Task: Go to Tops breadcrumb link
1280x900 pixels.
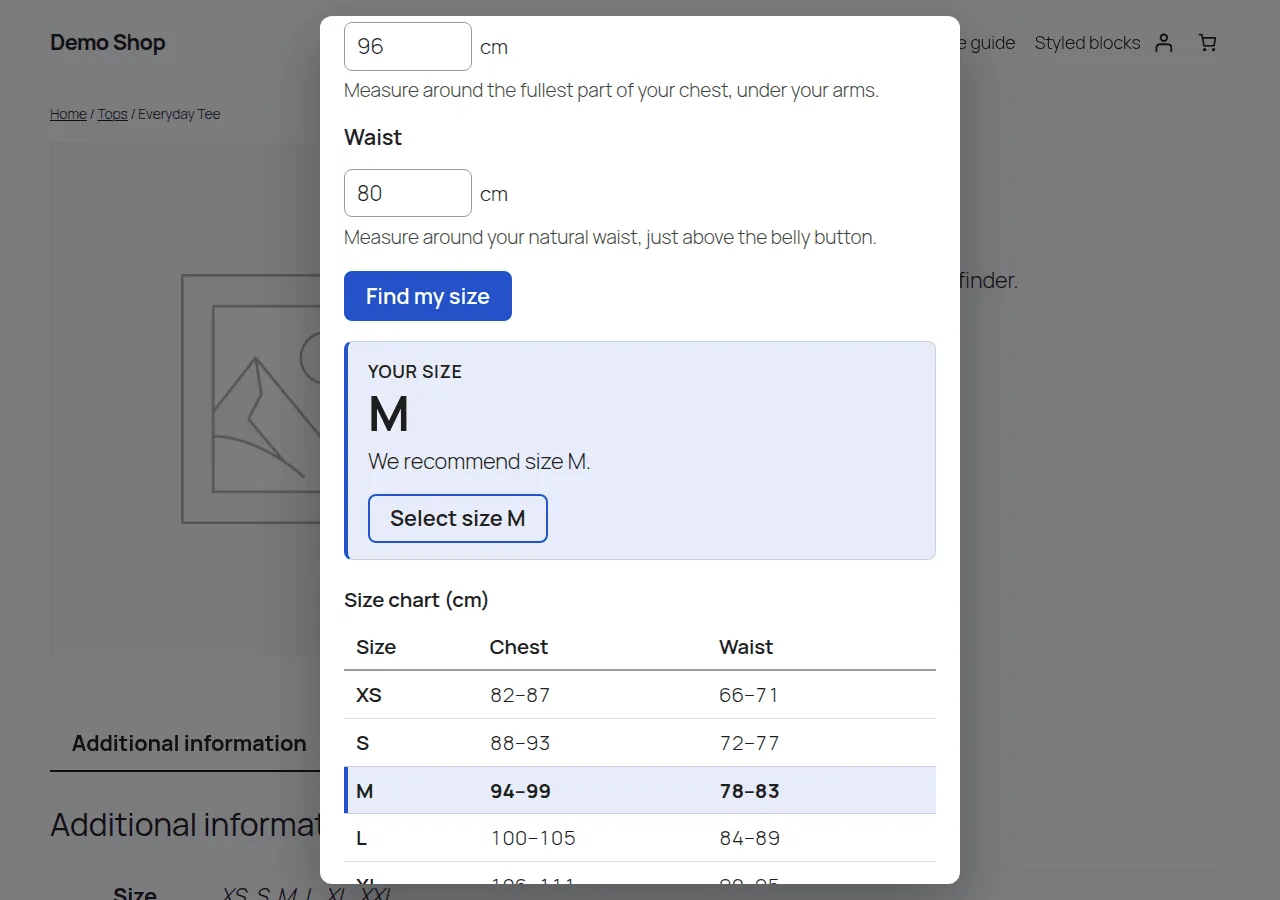Action: pyautogui.click(x=112, y=114)
